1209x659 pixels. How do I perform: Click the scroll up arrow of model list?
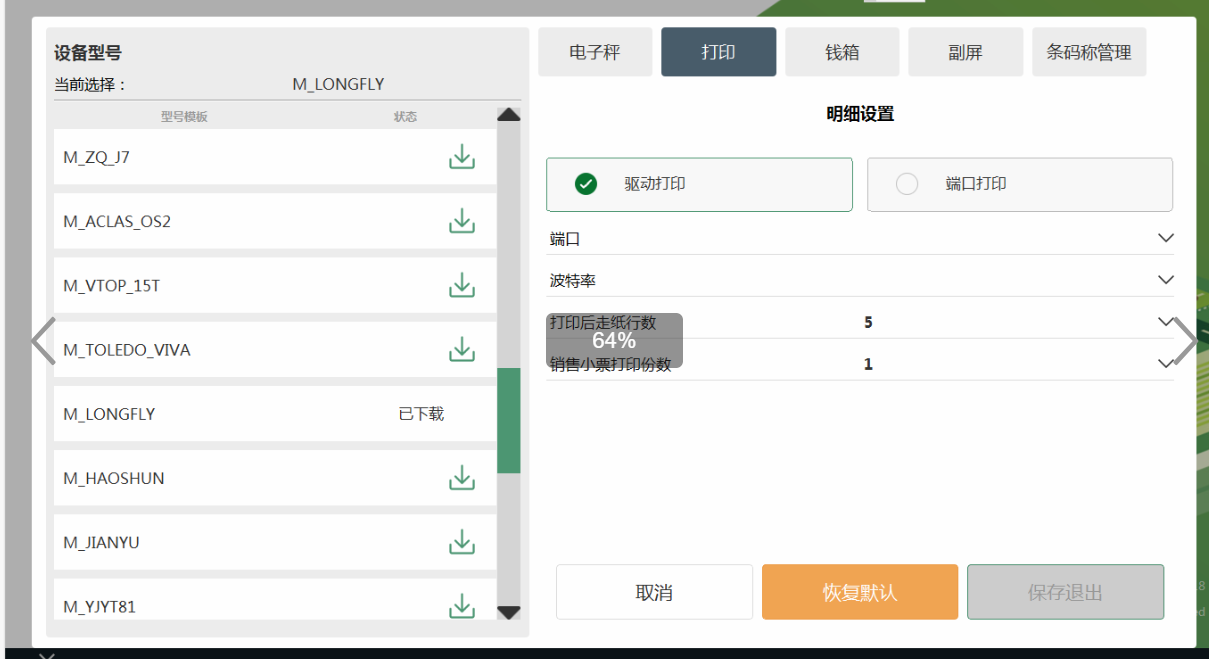tap(509, 115)
